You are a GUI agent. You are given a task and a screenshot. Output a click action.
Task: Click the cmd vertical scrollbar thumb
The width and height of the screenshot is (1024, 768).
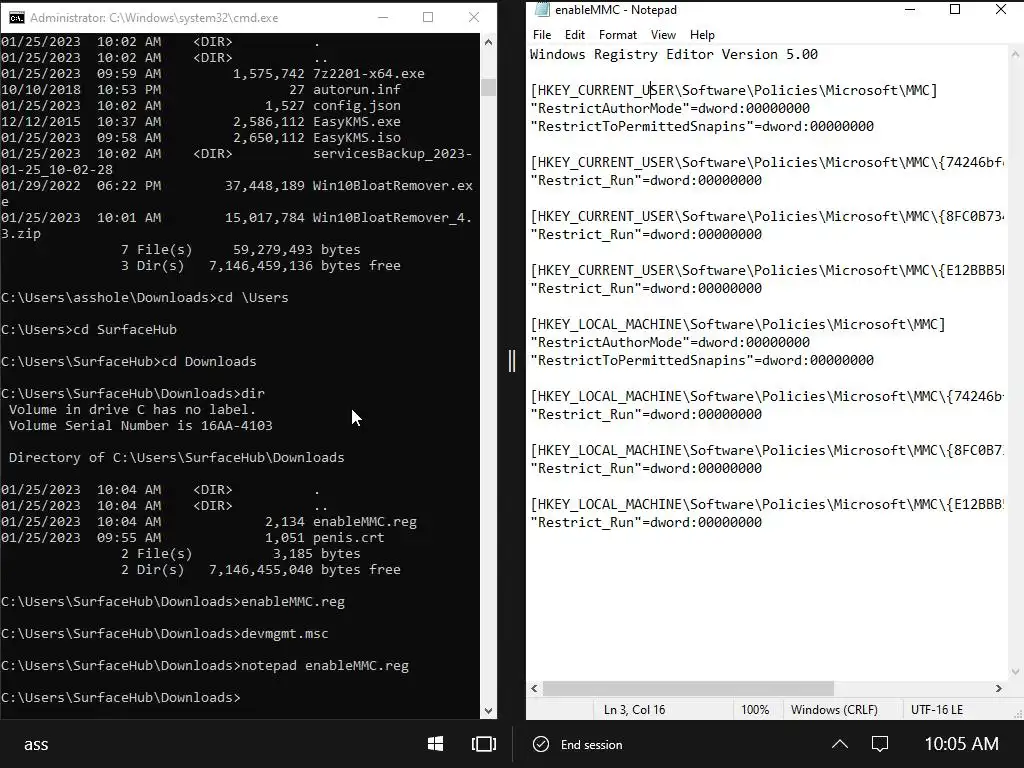[x=488, y=87]
